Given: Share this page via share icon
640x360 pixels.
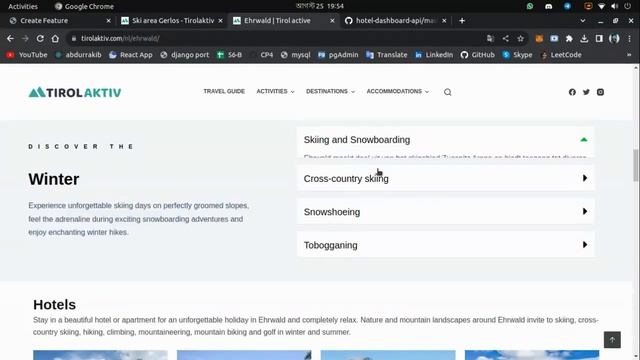Looking at the screenshot, I should (506, 38).
